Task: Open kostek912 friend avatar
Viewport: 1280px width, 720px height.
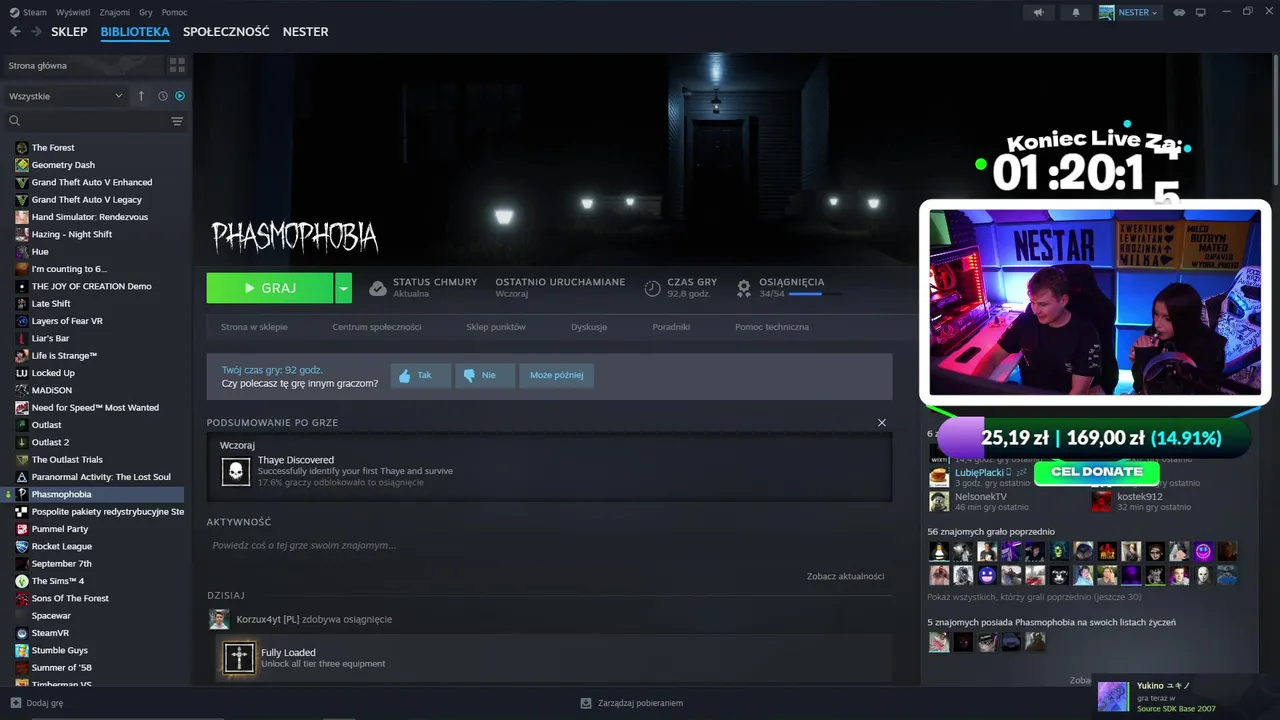Action: pos(1101,501)
